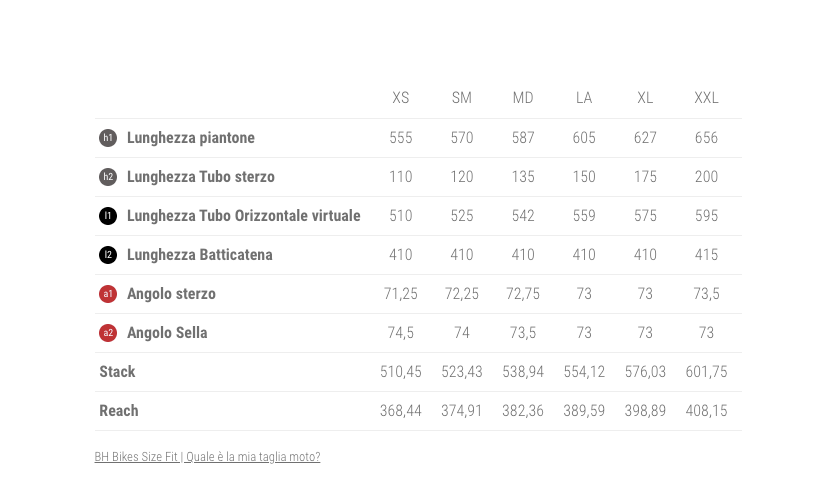817x479 pixels.
Task: Click the red a2 seat angle badge
Action: [x=108, y=334]
